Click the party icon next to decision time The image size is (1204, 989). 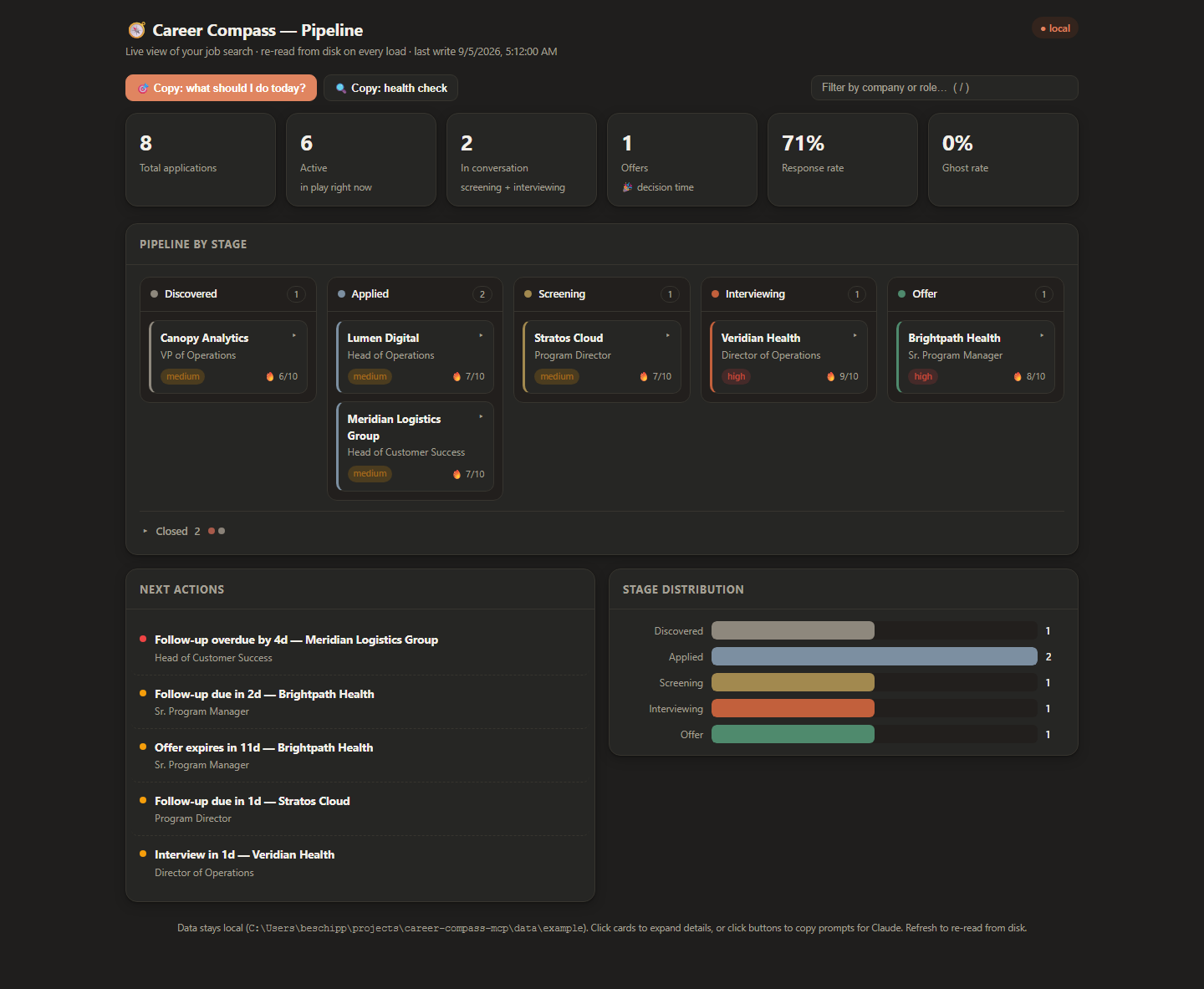627,187
